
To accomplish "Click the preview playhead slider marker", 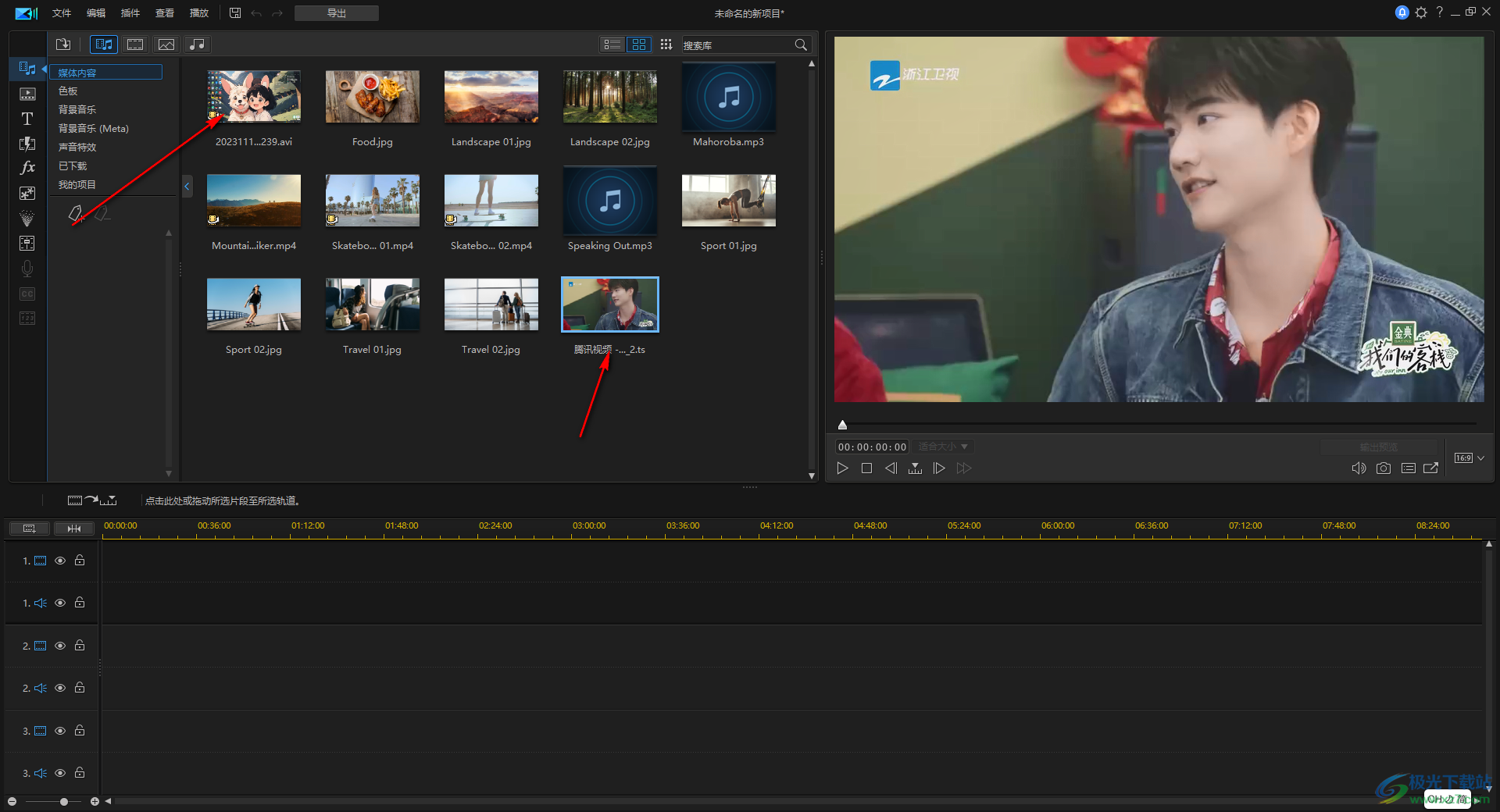I will 842,425.
